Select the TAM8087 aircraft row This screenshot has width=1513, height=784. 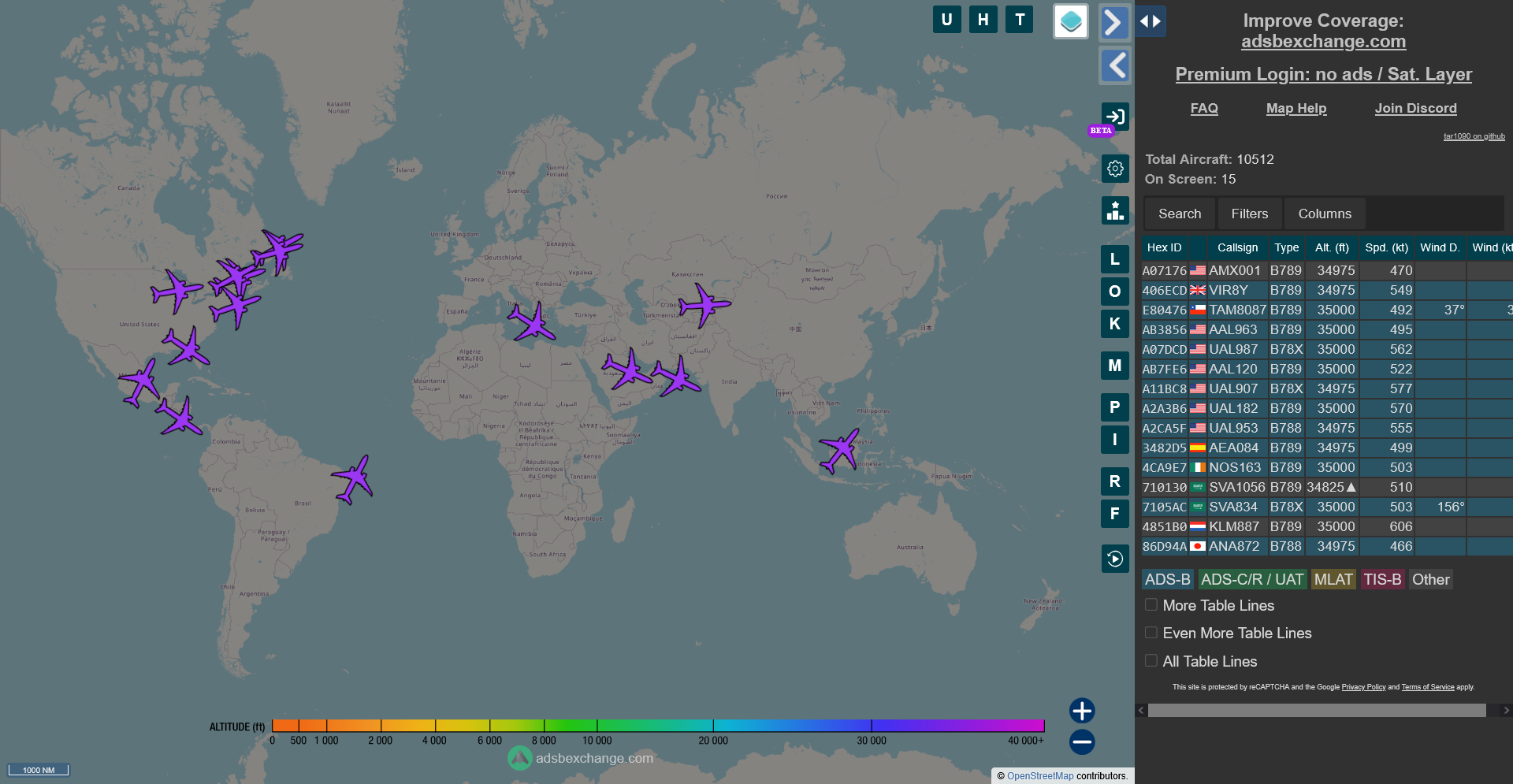point(1327,310)
